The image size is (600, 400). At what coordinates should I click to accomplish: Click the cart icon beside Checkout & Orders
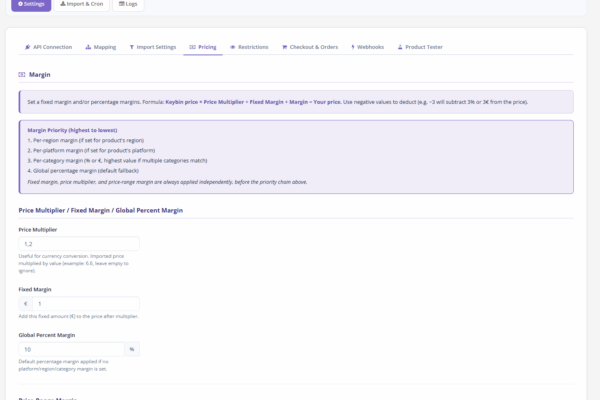point(285,47)
